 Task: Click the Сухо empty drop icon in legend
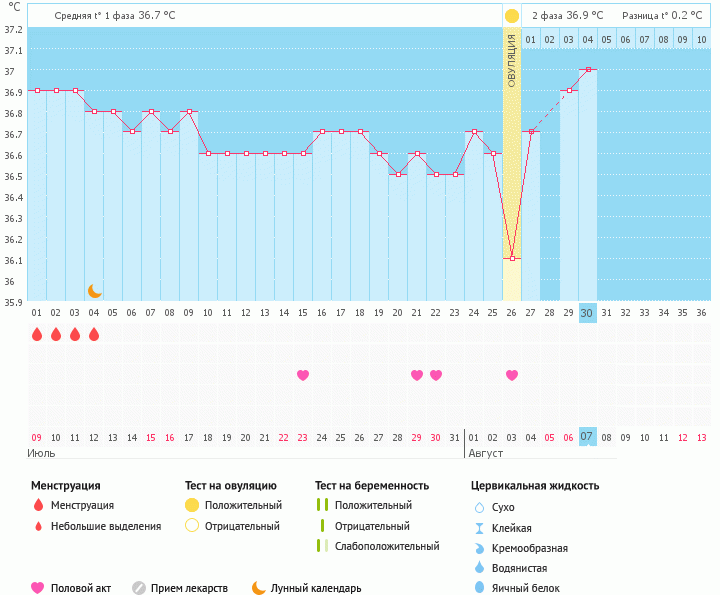tap(479, 507)
